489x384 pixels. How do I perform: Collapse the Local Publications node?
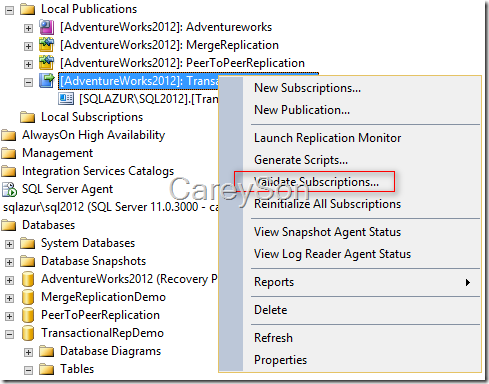pos(9,10)
